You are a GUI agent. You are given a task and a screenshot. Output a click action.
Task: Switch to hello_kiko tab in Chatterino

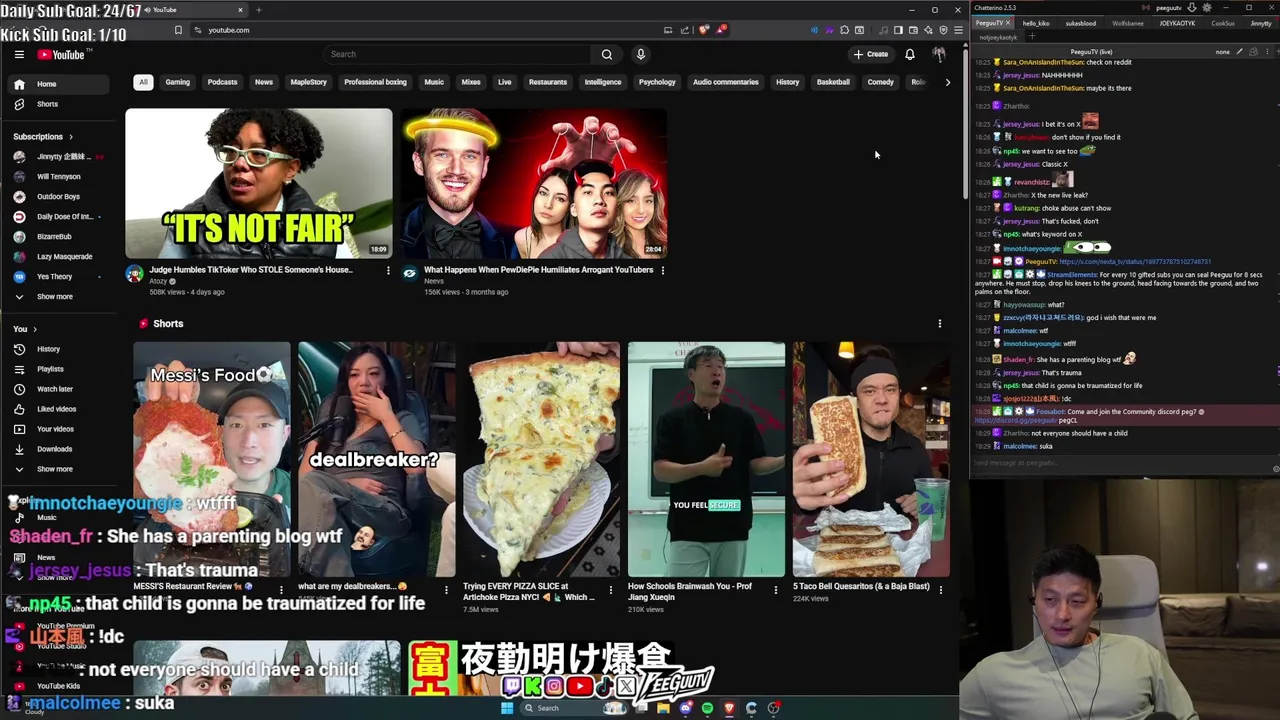[1036, 23]
